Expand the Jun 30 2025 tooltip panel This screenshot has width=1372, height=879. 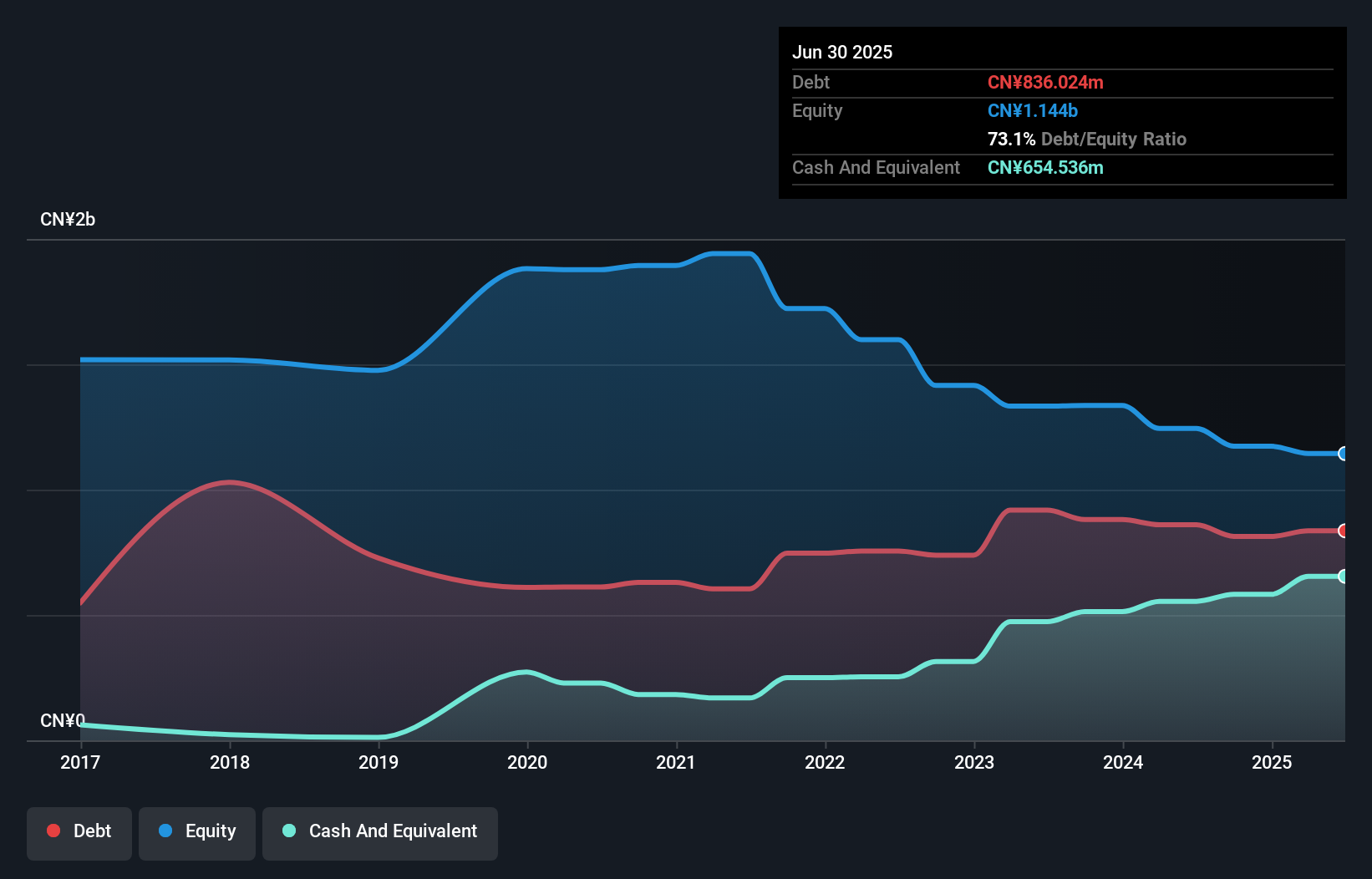click(1061, 113)
